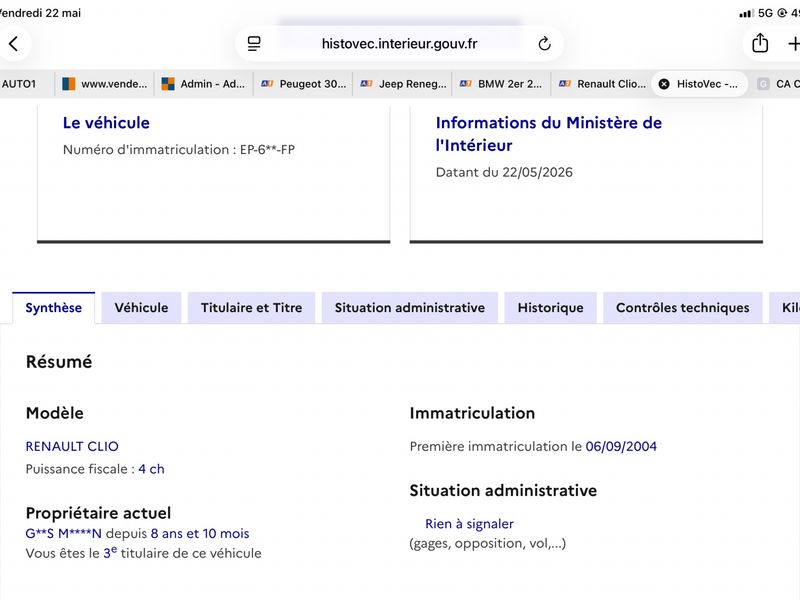Viewport: 800px width, 600px height.
Task: Open the BMW 2er browser tab
Action: 502,84
